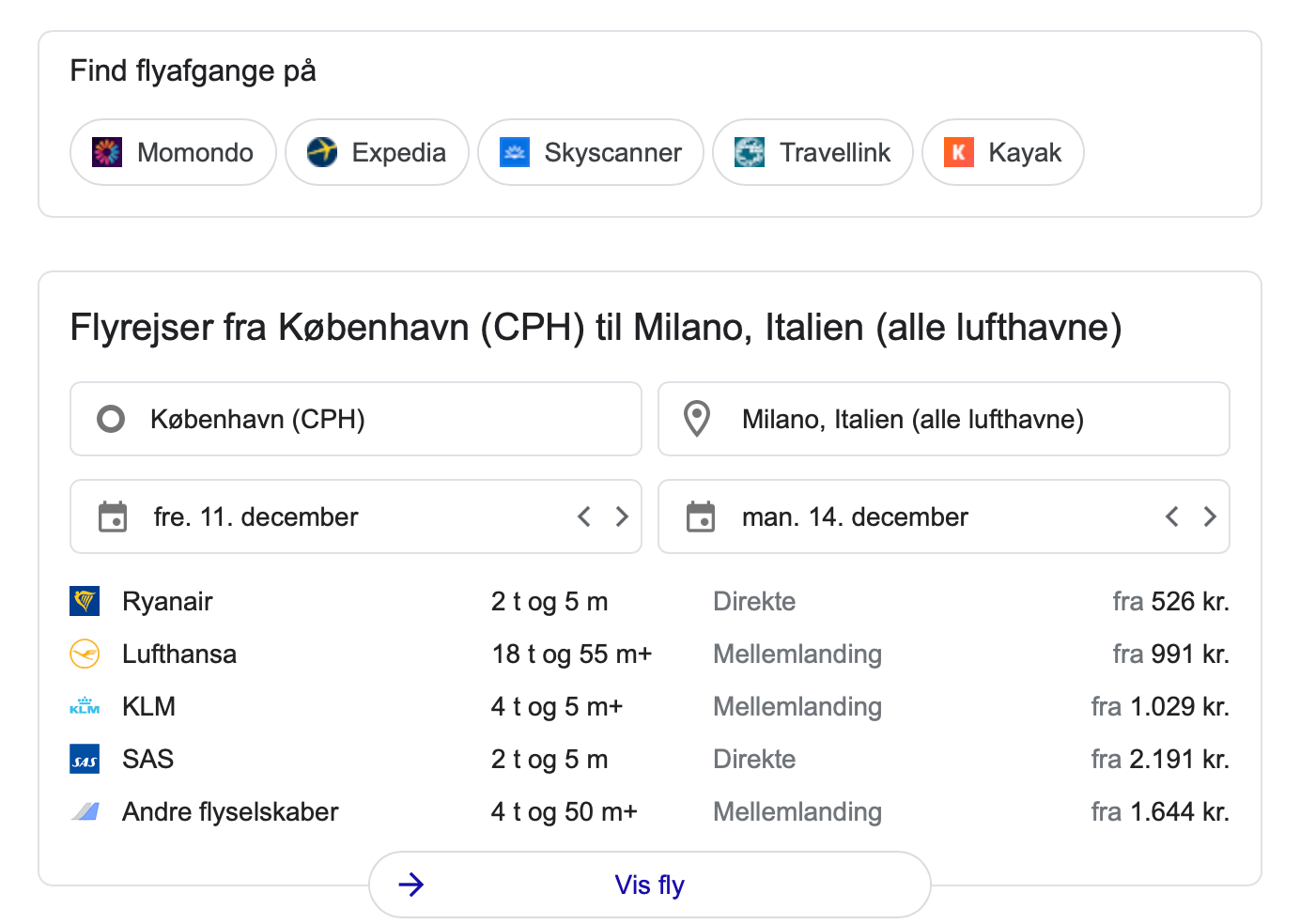Click the destination map pin icon

[x=697, y=419]
